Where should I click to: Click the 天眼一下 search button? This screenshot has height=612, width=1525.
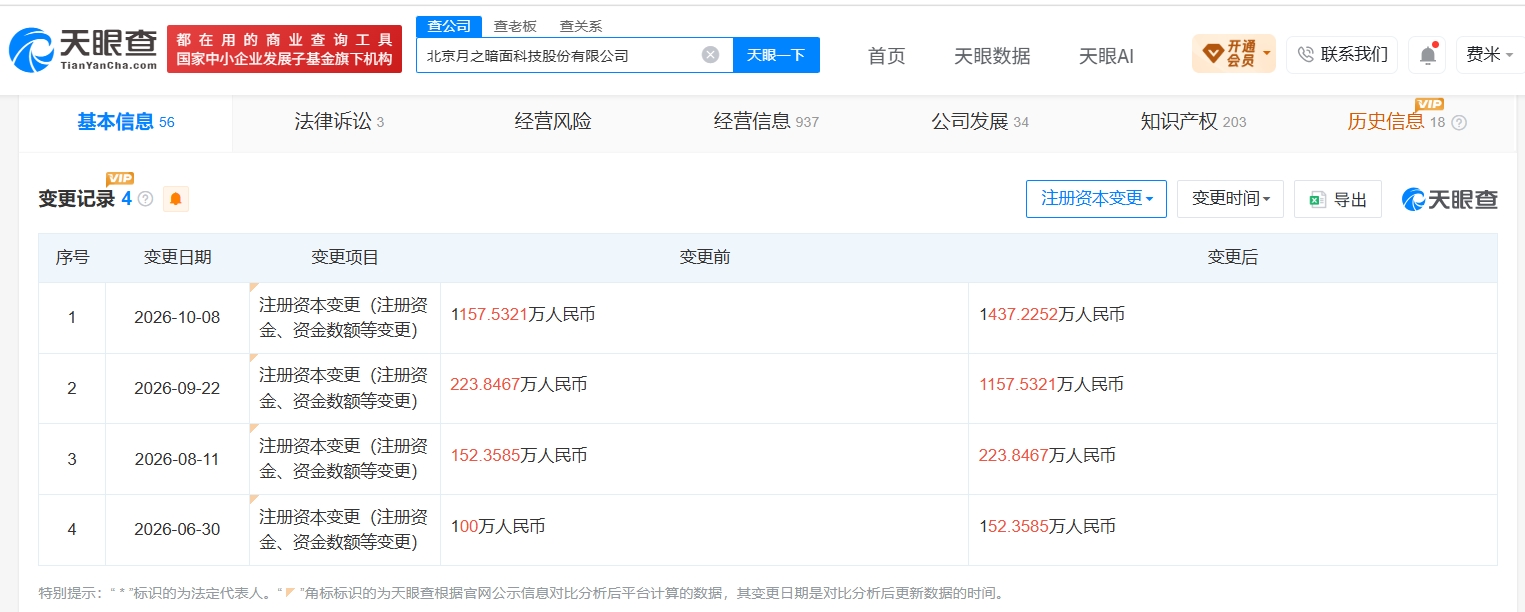click(776, 55)
